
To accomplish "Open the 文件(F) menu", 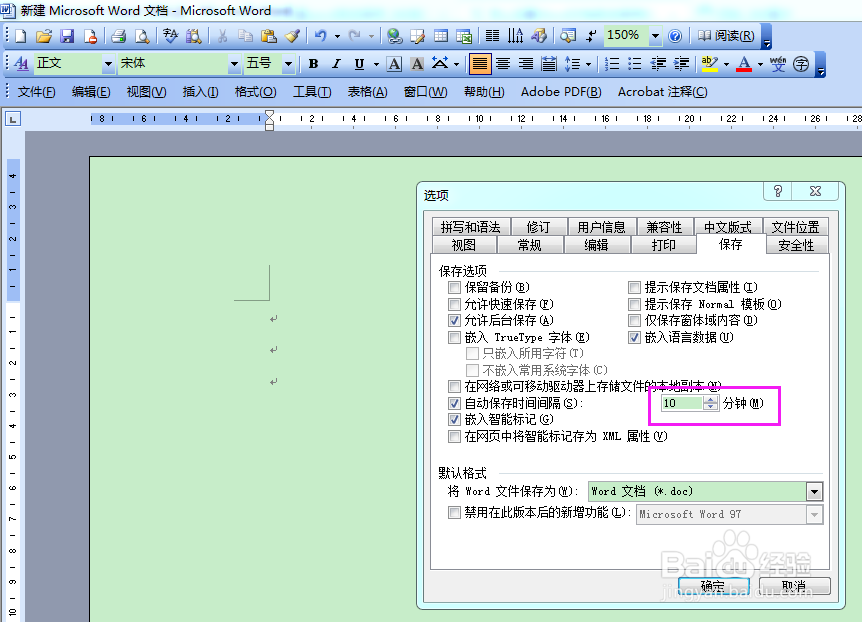I will pyautogui.click(x=36, y=92).
